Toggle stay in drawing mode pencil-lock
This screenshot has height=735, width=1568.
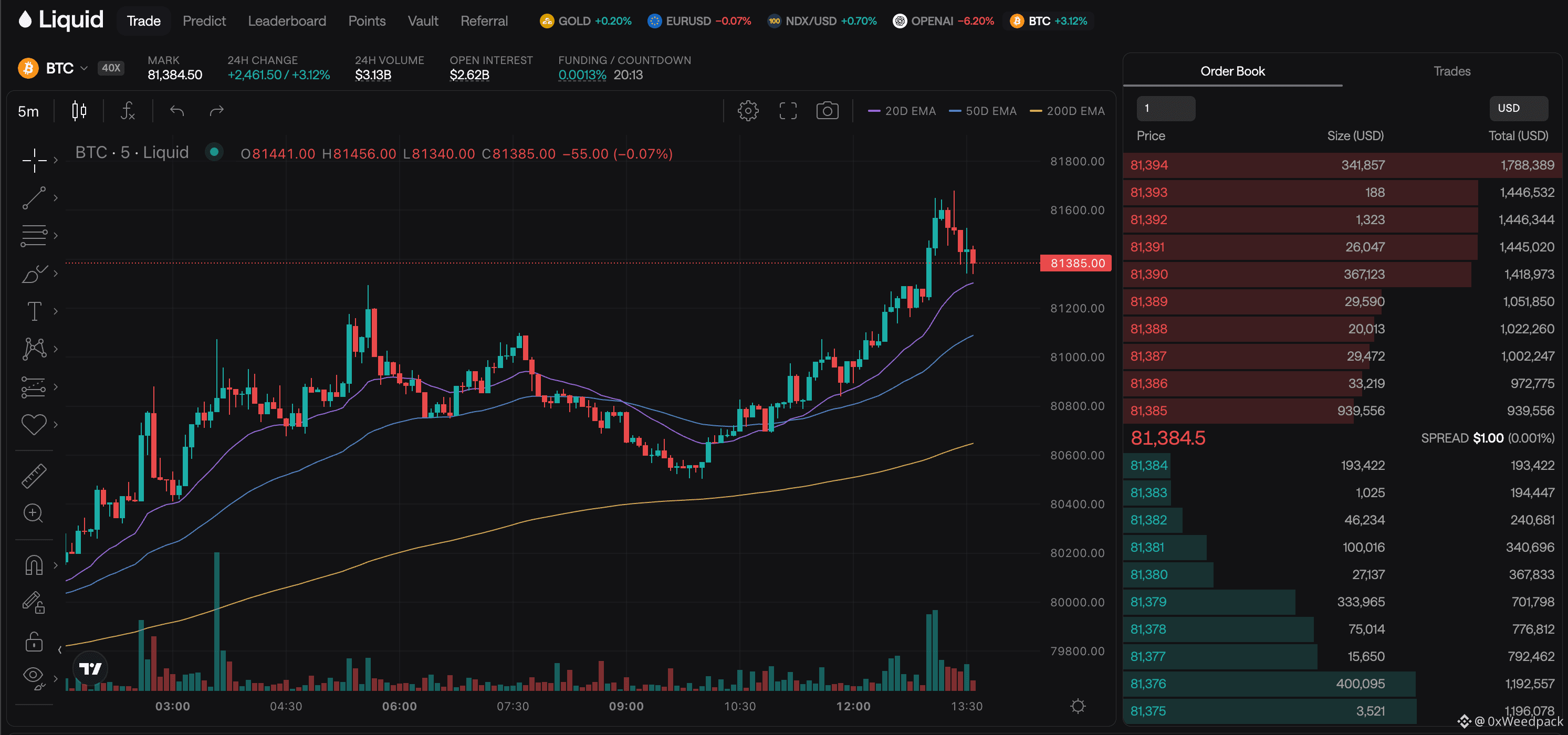34,603
